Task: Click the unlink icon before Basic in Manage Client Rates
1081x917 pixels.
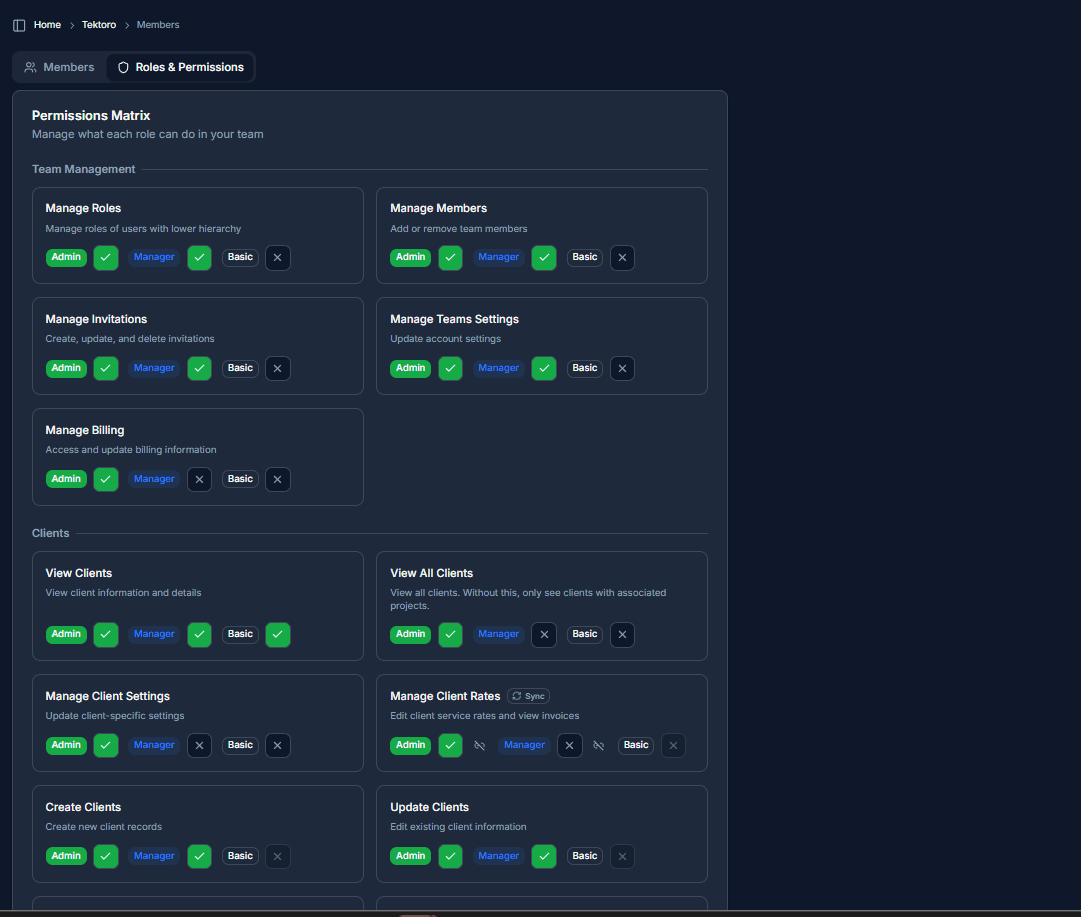Action: [598, 746]
